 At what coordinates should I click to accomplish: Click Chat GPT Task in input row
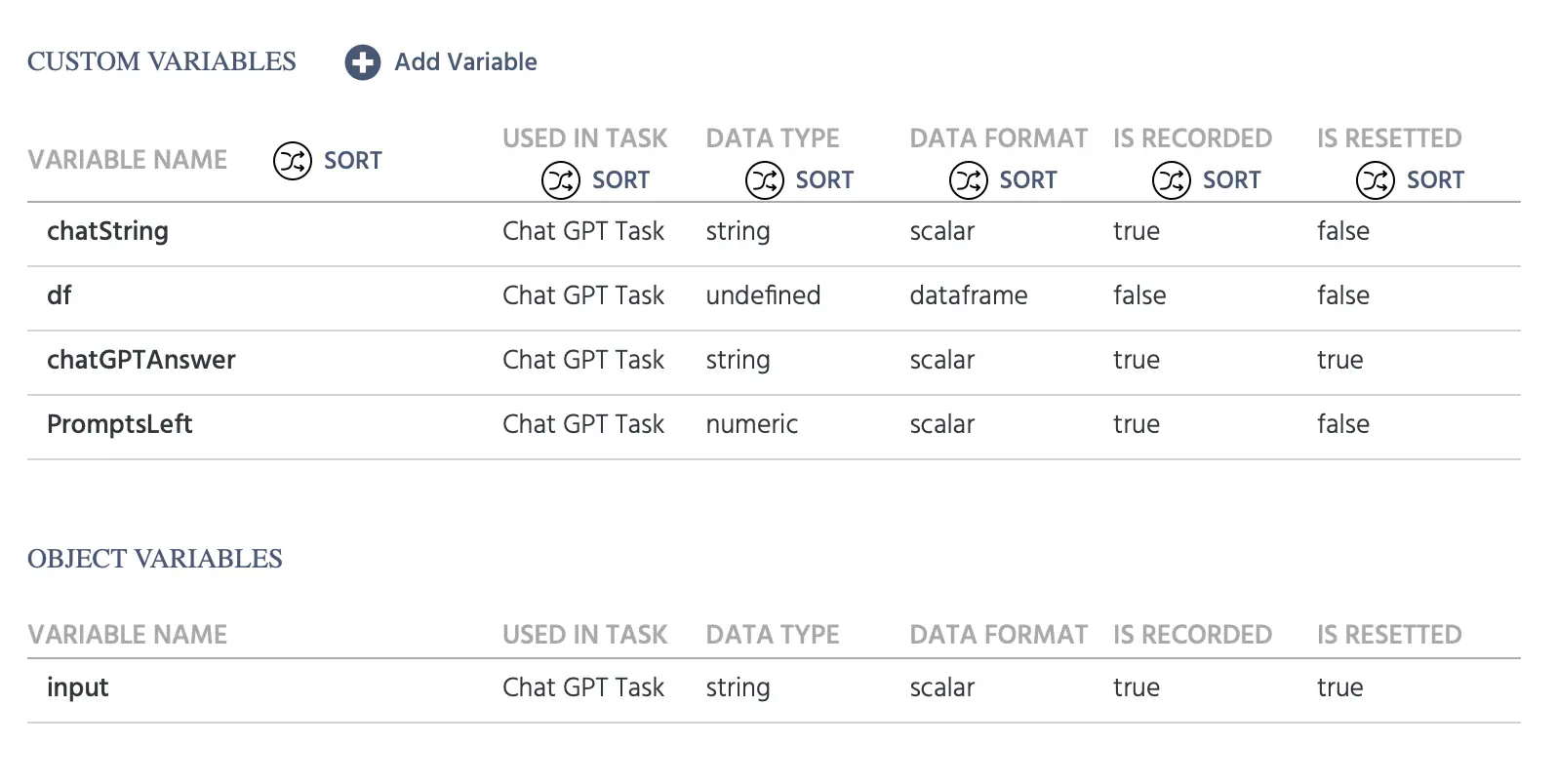point(583,687)
